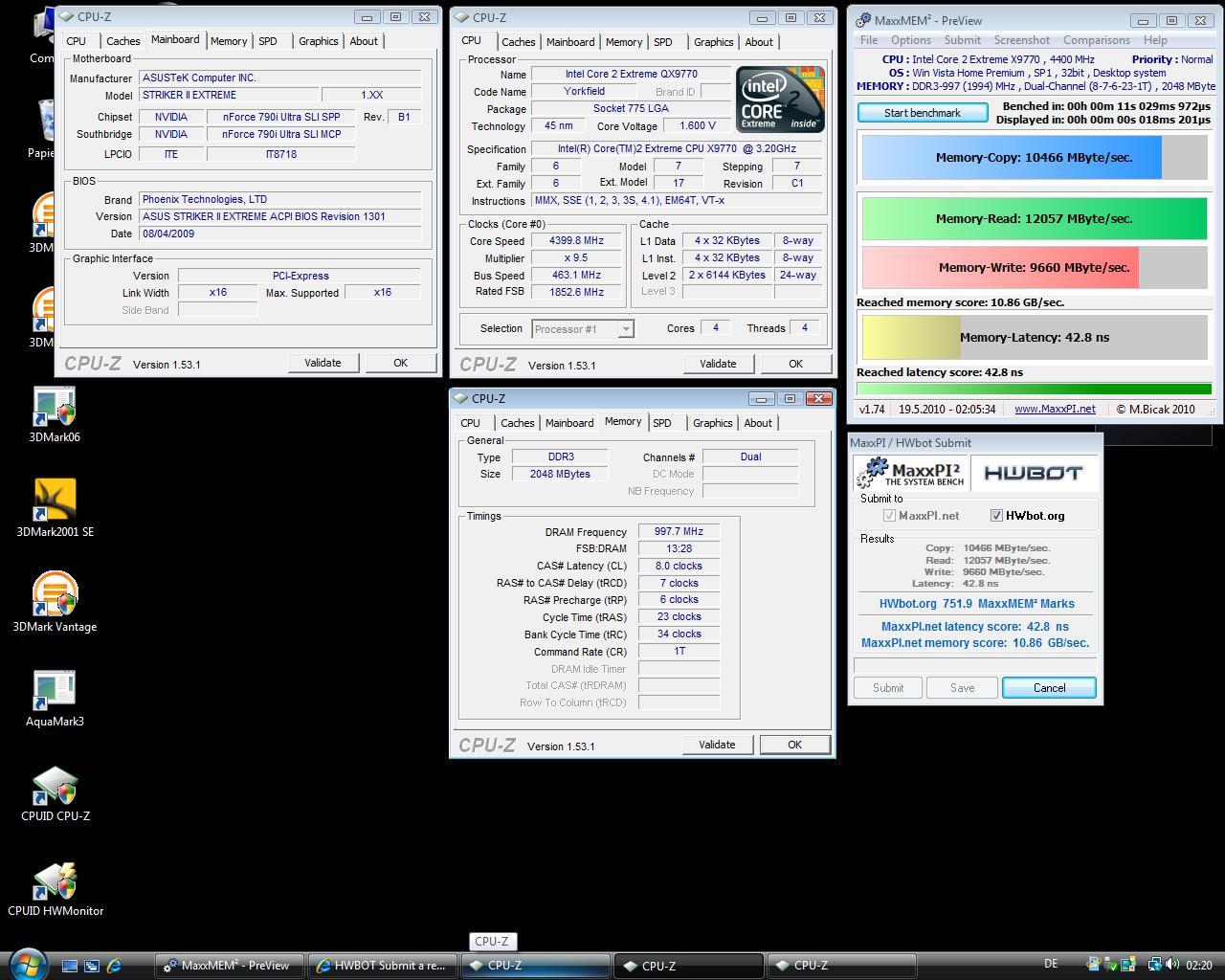The width and height of the screenshot is (1225, 980).
Task: Select About tab in the Mainboard CPU-Z window
Action: [x=364, y=41]
